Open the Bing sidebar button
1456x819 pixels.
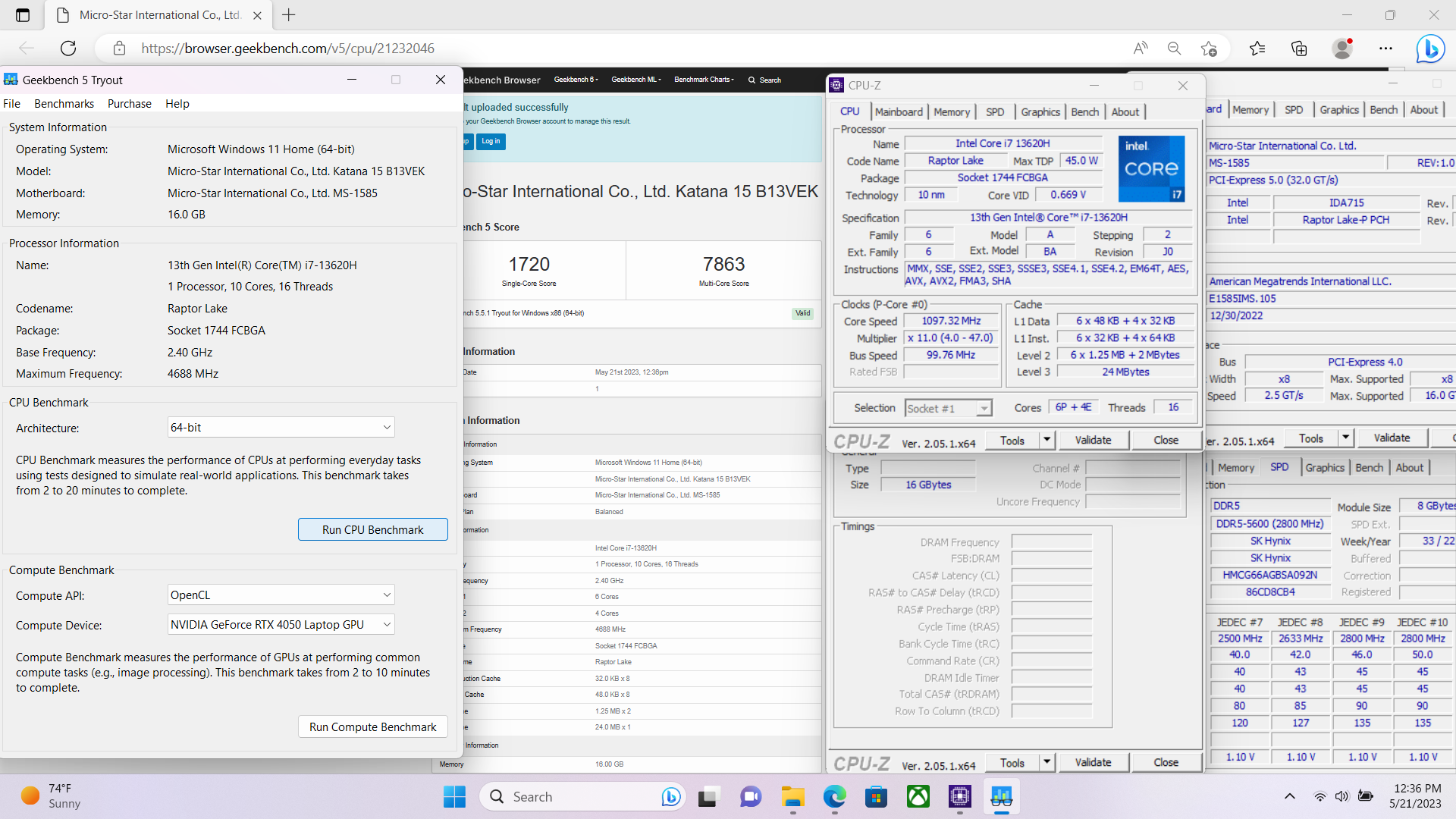(x=1431, y=49)
